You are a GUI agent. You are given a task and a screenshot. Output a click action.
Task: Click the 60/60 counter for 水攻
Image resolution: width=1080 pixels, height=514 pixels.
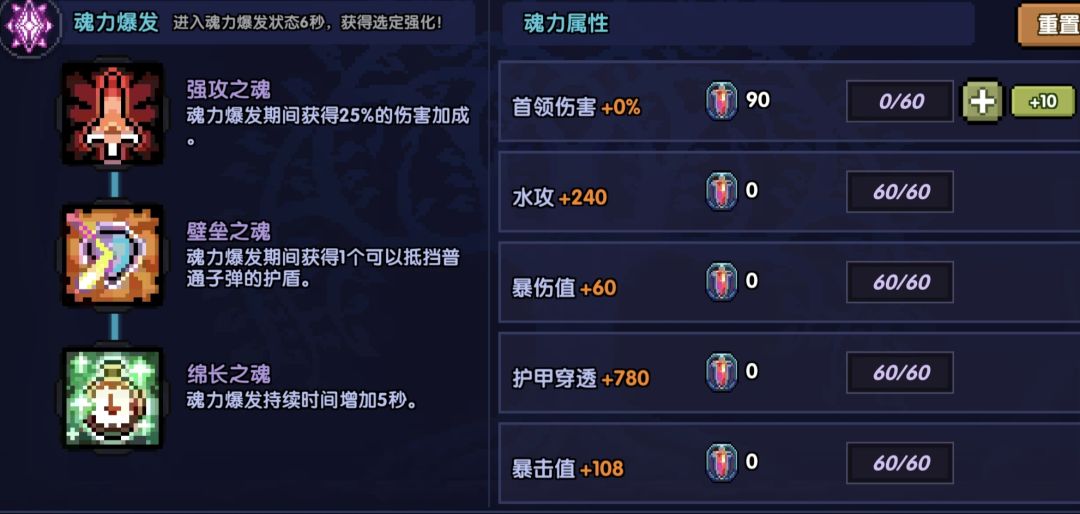click(900, 192)
